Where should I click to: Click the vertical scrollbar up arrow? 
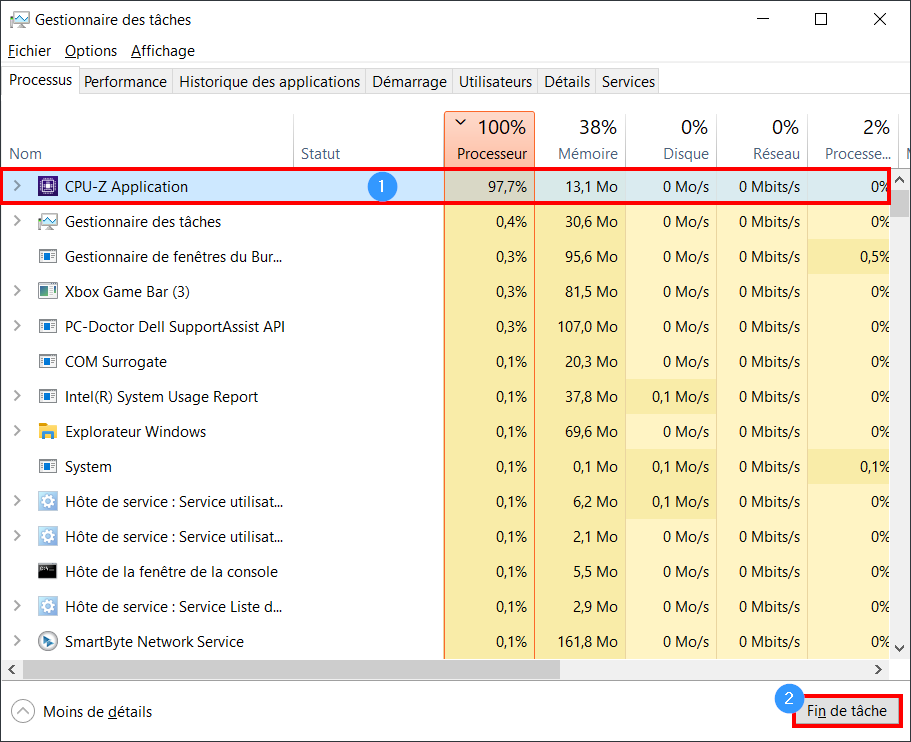[899, 180]
